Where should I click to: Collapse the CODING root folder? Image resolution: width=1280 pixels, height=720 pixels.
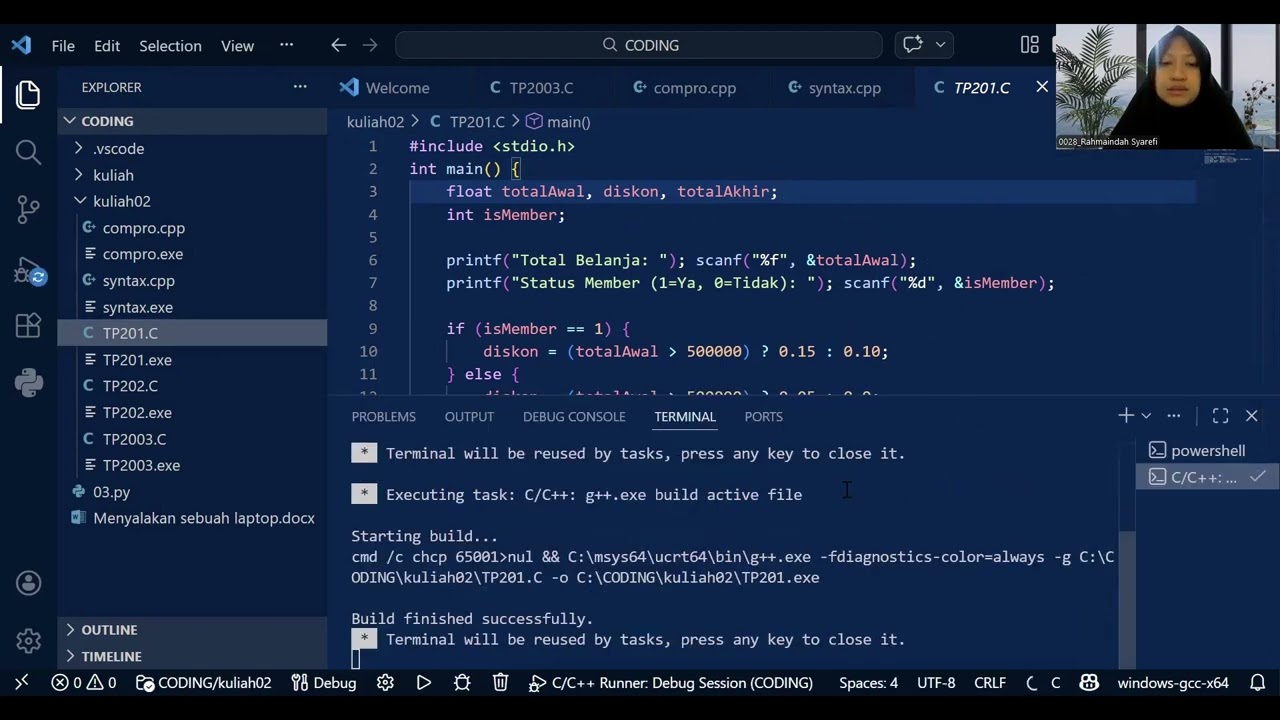coord(192,121)
